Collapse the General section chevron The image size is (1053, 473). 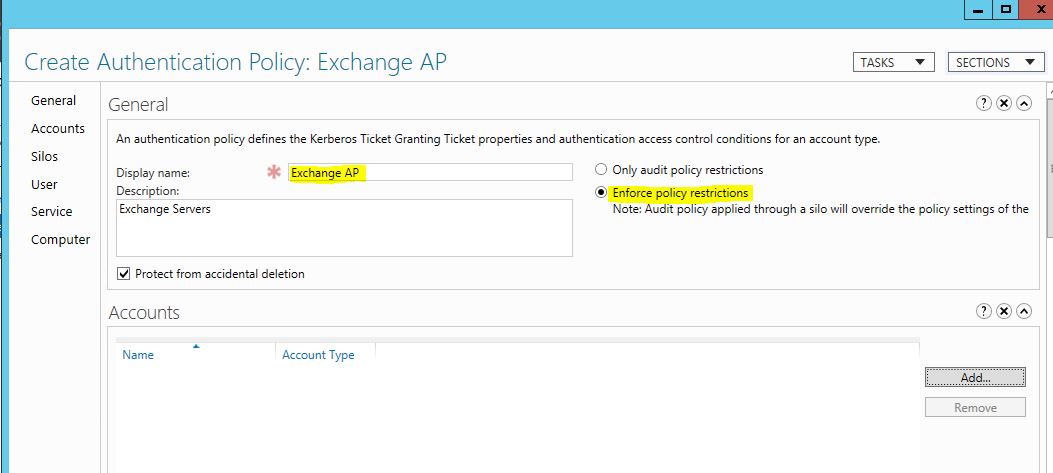click(1024, 103)
